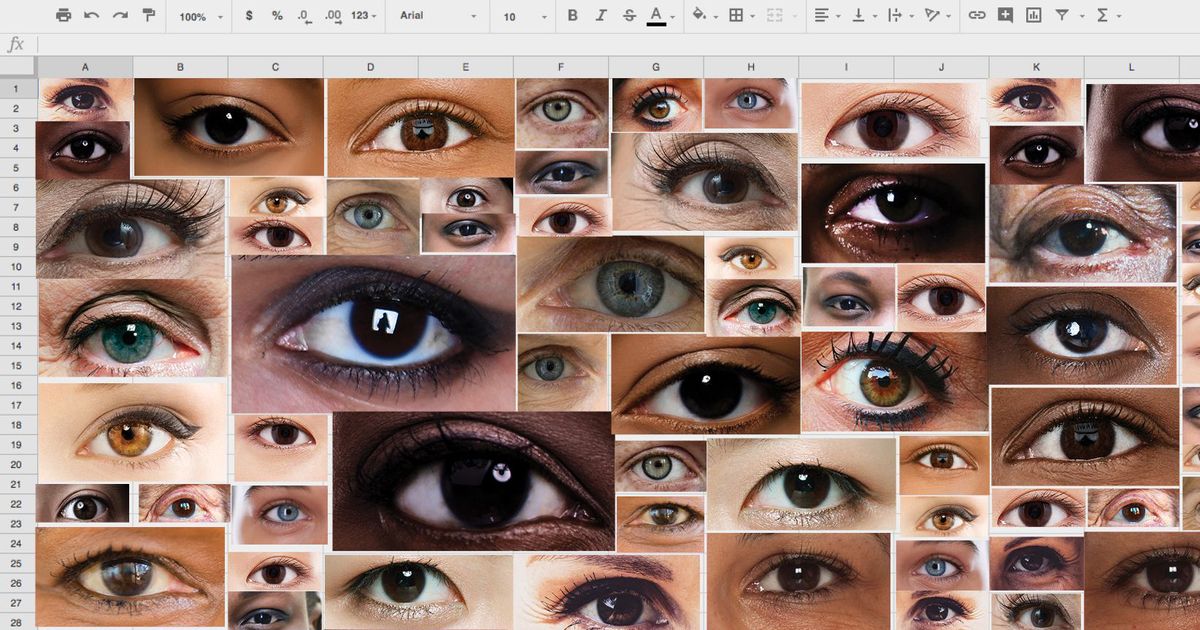
Task: Increase decimal places
Action: point(333,16)
